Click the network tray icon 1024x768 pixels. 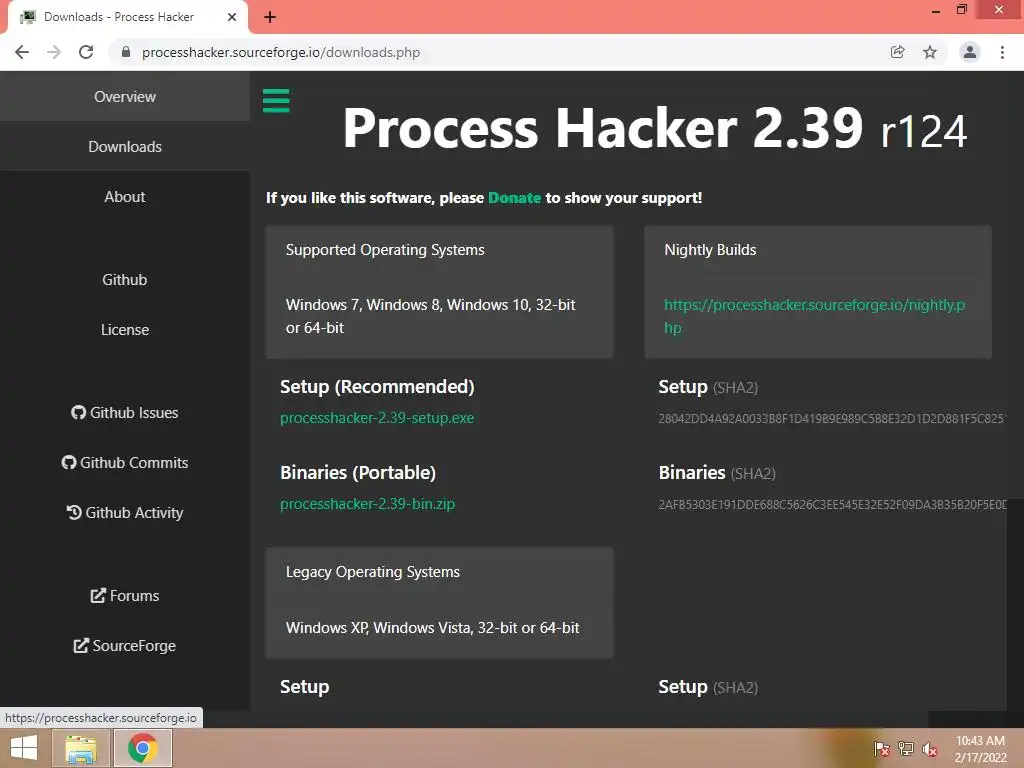(x=906, y=749)
